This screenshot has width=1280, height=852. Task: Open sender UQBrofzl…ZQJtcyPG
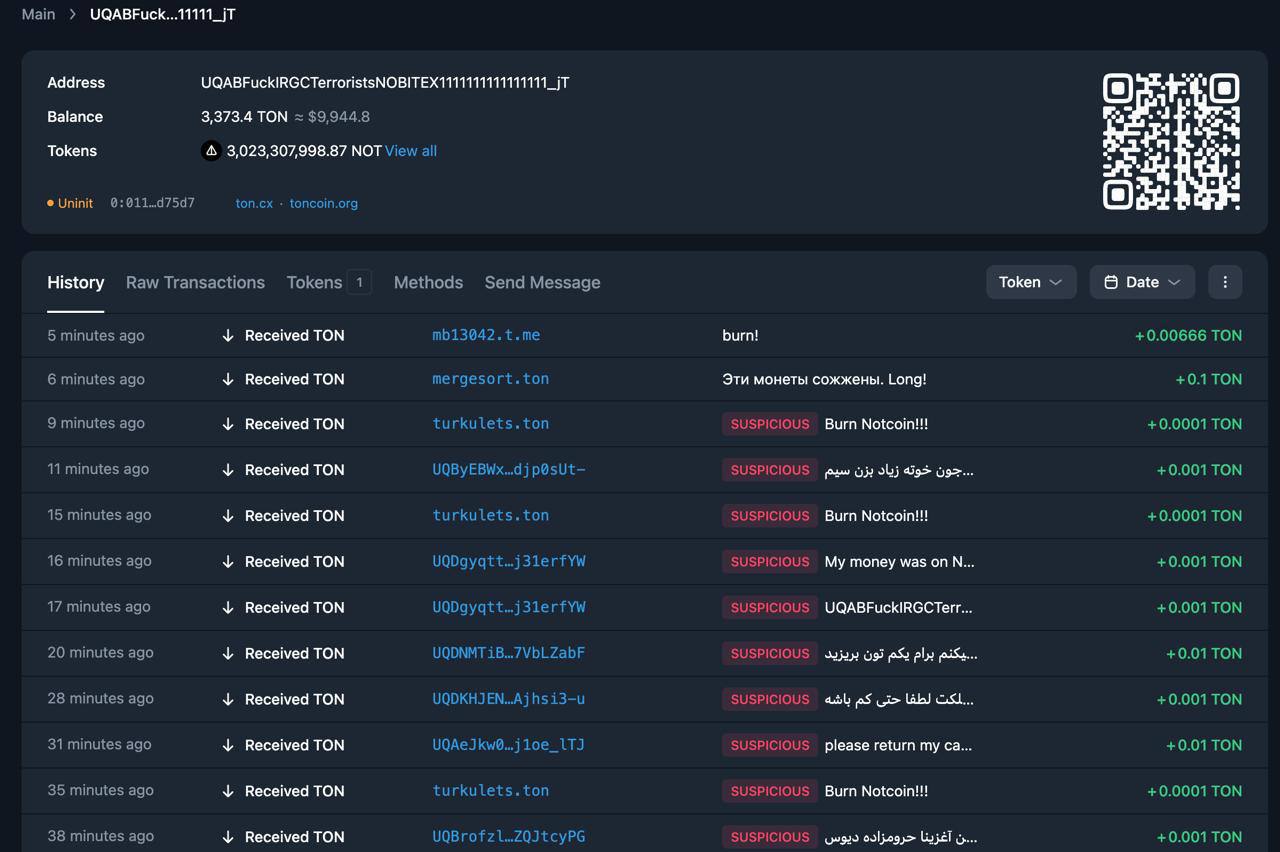(x=509, y=837)
